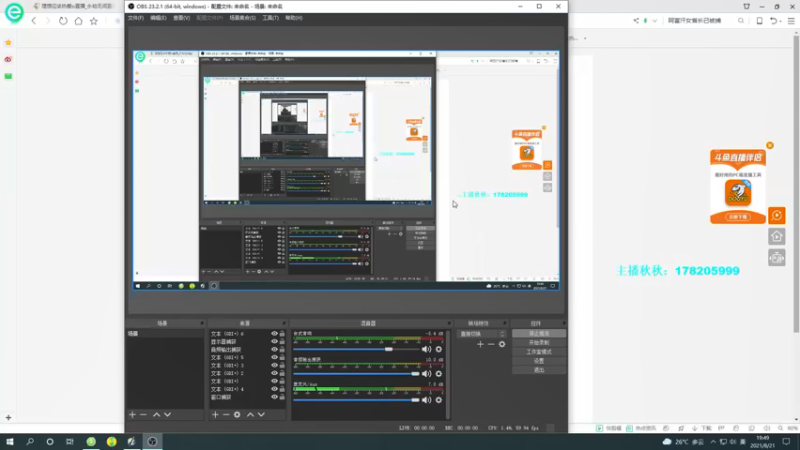800x450 pixels.
Task: Open browser hamburger main menu
Action: click(x=791, y=21)
